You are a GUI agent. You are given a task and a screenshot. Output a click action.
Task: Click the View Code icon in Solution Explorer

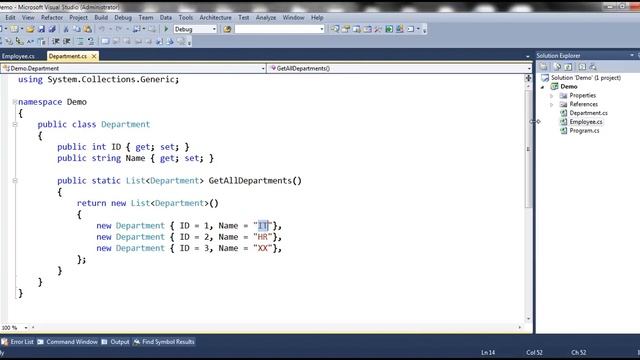tap(582, 67)
